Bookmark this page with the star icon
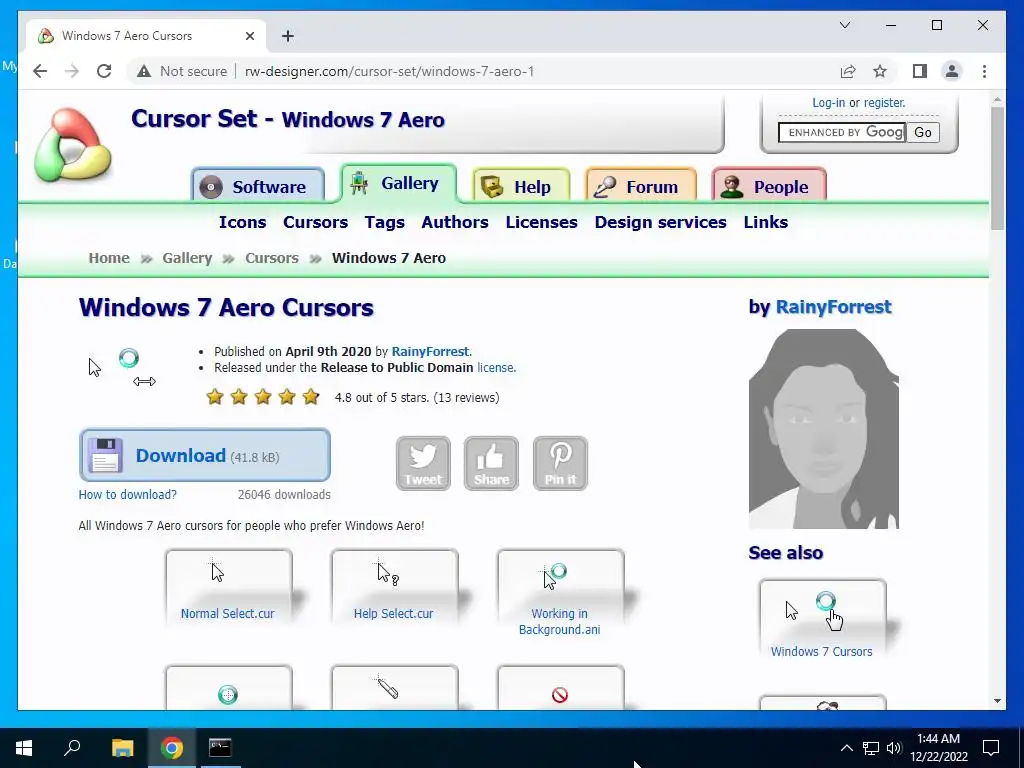1024x768 pixels. click(x=880, y=71)
